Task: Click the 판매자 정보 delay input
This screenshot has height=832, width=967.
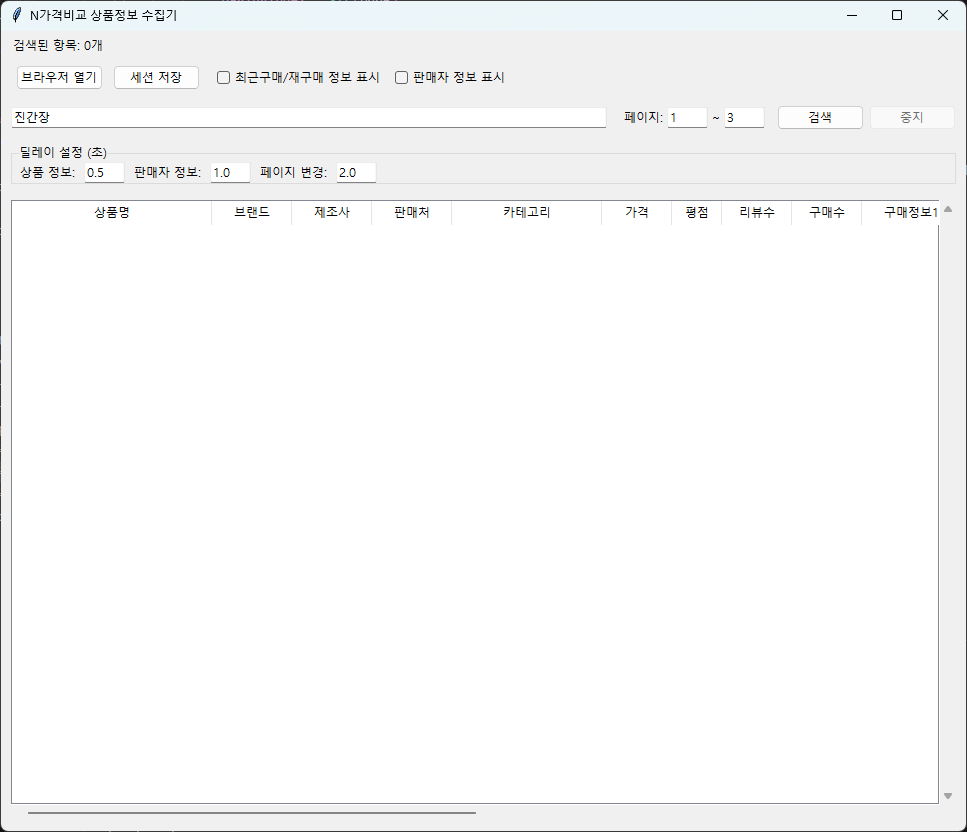Action: pos(230,173)
